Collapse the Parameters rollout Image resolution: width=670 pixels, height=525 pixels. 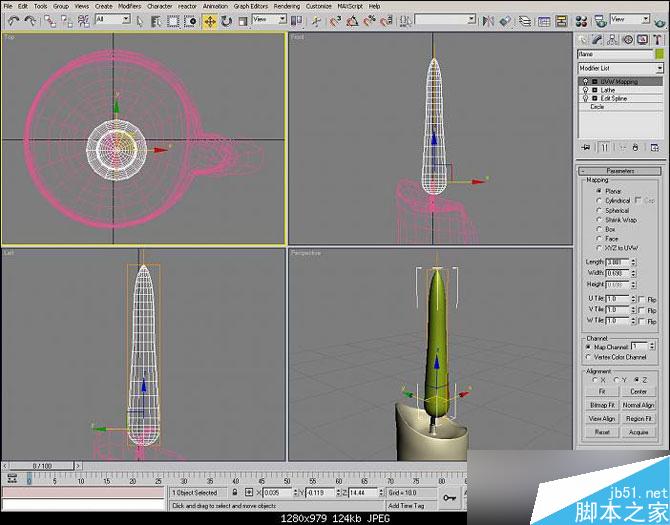click(619, 170)
